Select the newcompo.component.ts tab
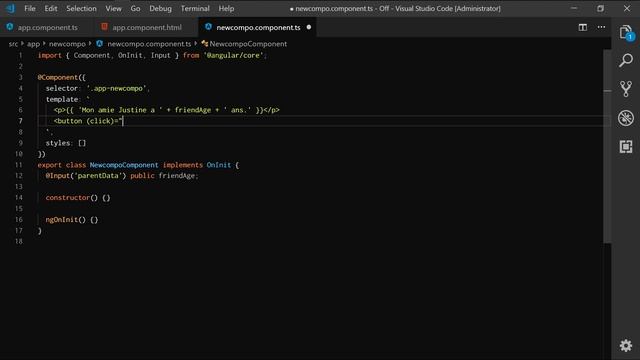Viewport: 640px width, 360px height. click(258, 27)
